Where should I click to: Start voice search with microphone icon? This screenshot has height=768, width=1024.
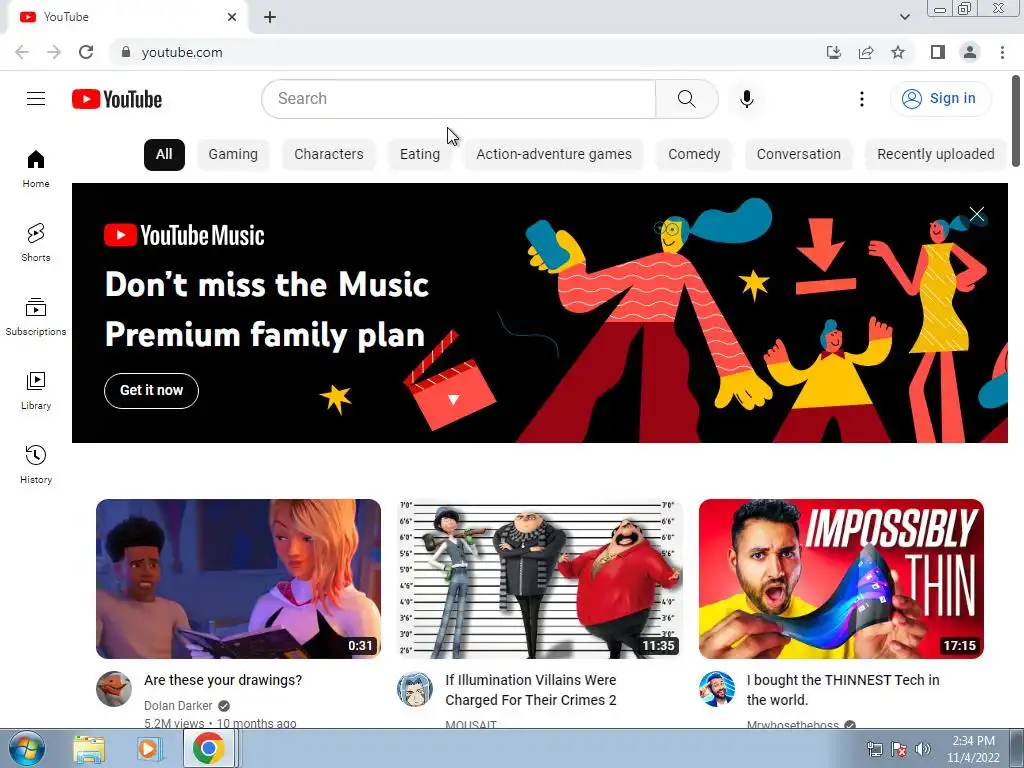747,99
